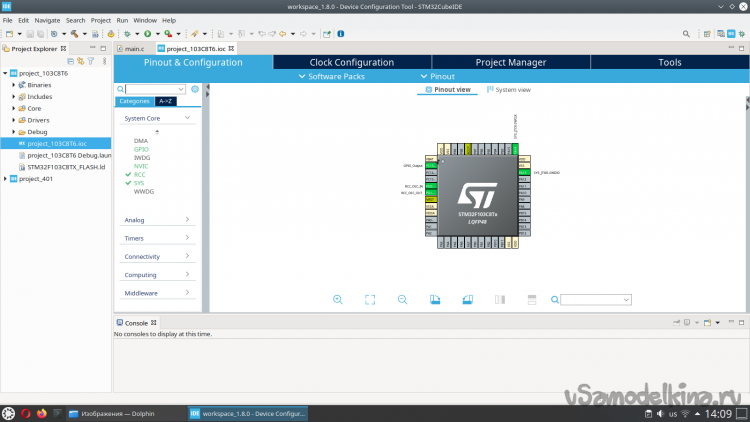Click the Build hammer icon
Screen dimensions: 750x422
coord(75,33)
